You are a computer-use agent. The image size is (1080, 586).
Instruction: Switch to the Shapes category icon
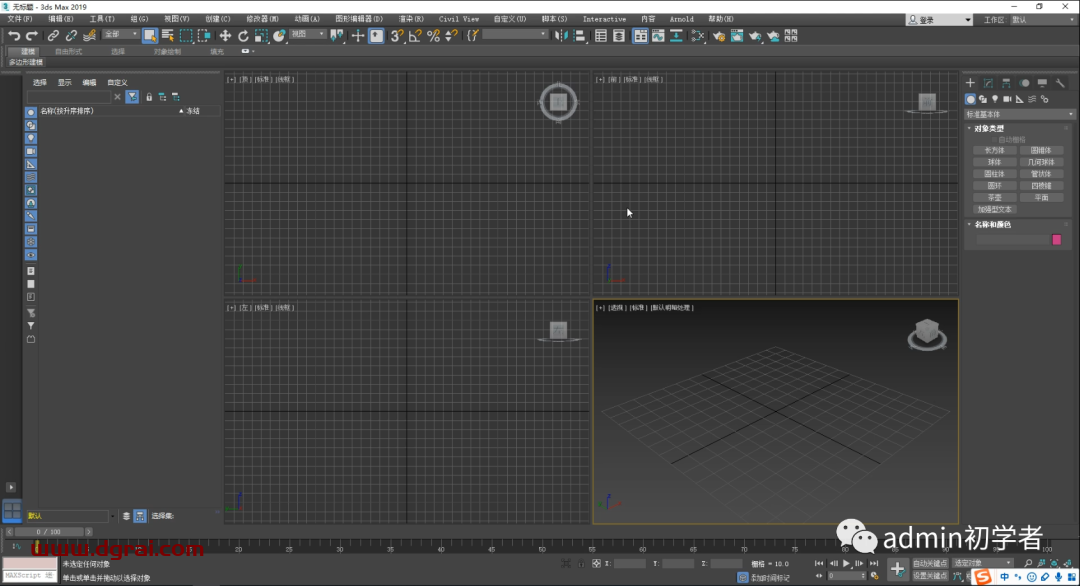coord(983,99)
